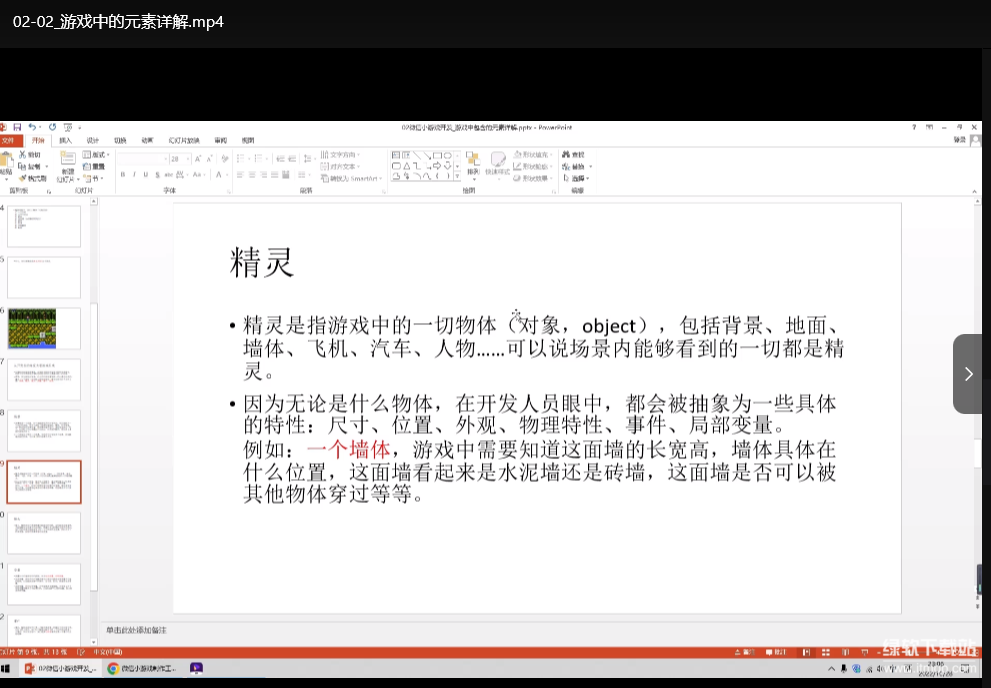The image size is (991, 688).
Task: Clear all formatting icon
Action: (x=224, y=159)
